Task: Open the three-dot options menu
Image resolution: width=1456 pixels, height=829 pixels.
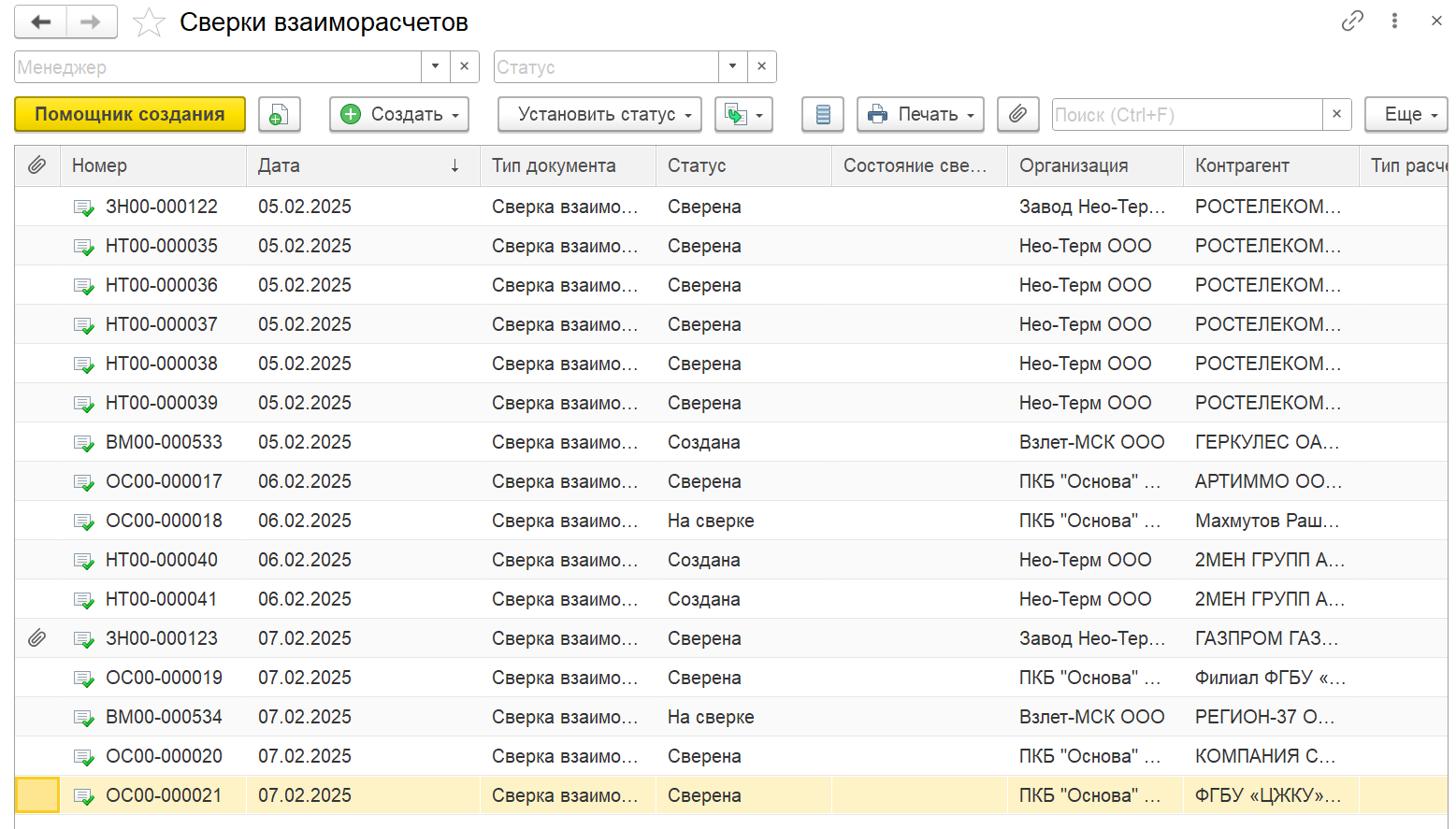Action: [x=1394, y=21]
